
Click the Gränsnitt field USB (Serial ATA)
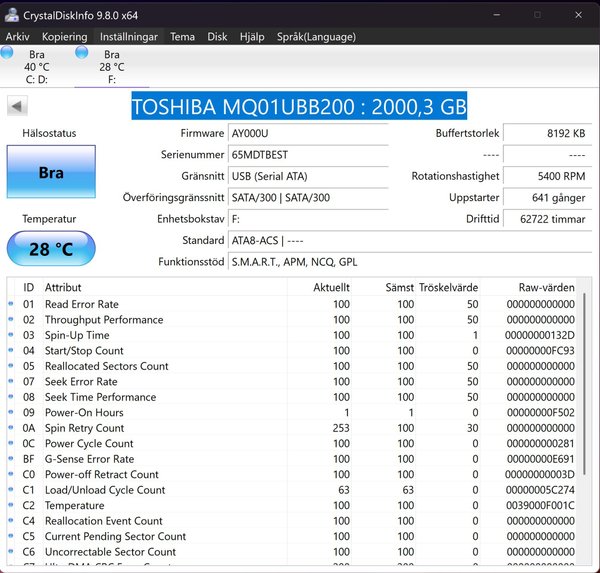coord(308,176)
